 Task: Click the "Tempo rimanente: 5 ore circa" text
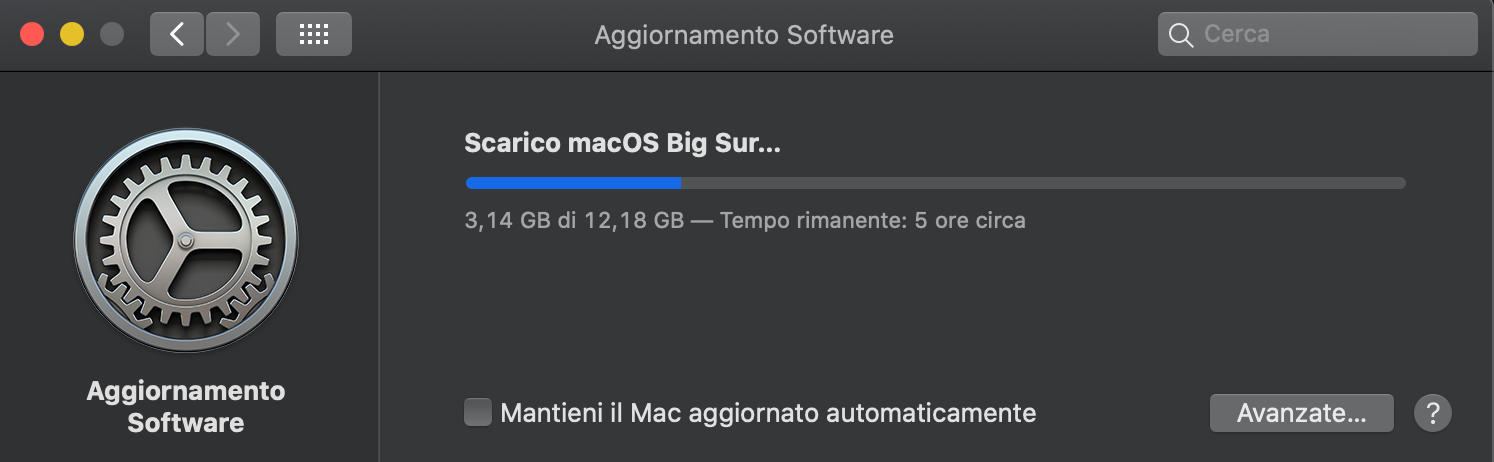tap(872, 220)
